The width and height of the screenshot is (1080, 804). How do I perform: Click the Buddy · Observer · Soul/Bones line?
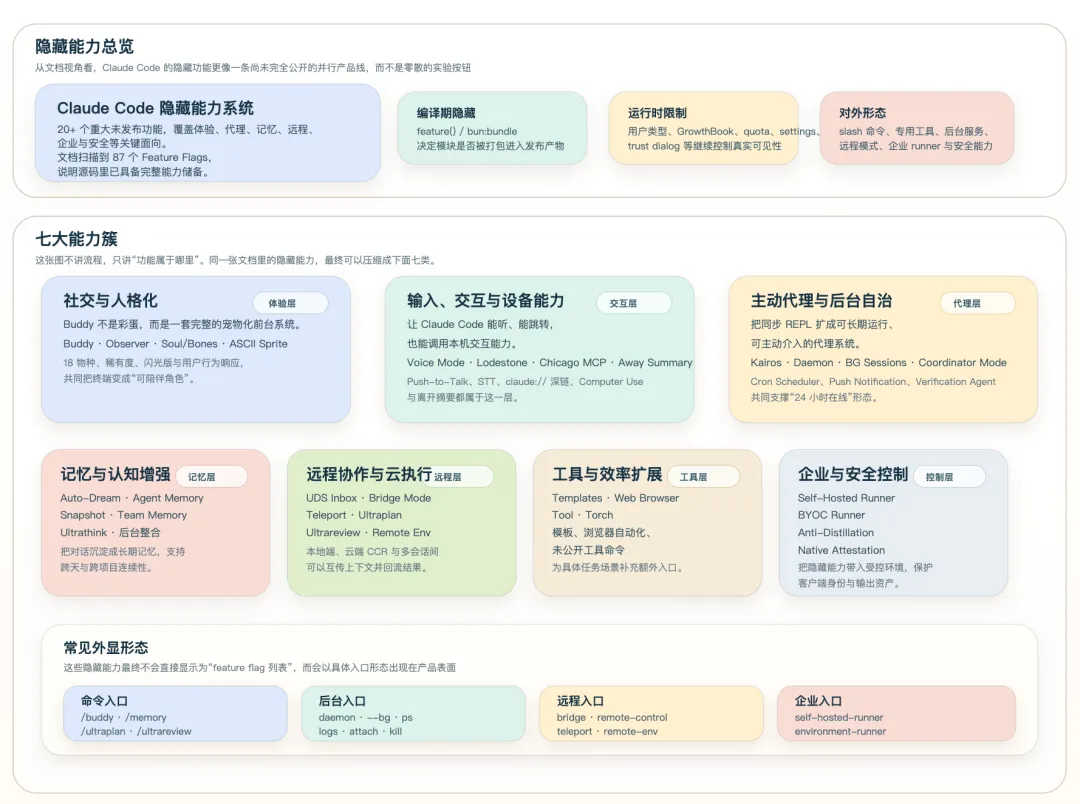(176, 344)
